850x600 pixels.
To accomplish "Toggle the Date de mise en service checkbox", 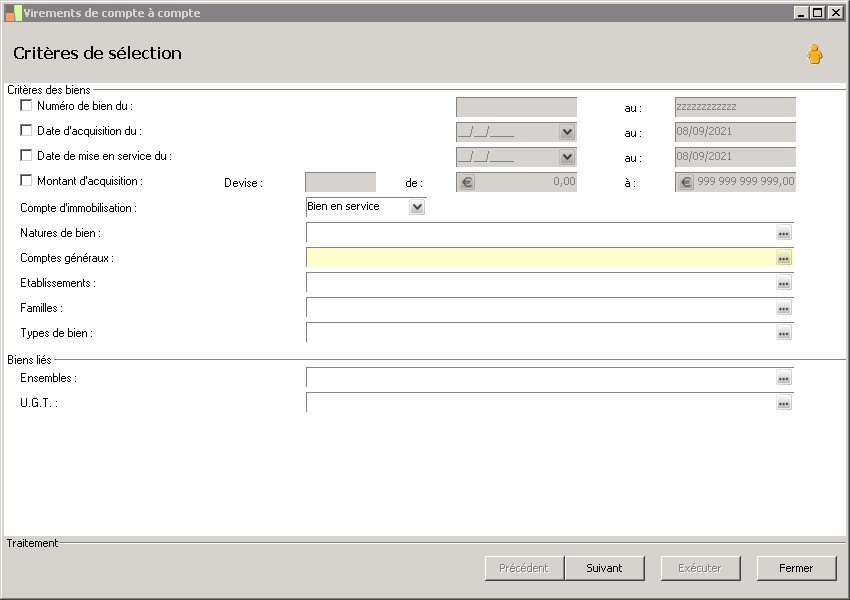I will [26, 155].
